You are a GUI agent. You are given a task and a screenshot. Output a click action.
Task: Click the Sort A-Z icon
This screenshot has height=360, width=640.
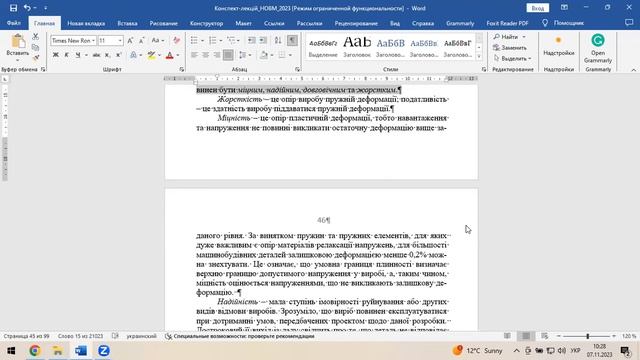click(x=278, y=40)
